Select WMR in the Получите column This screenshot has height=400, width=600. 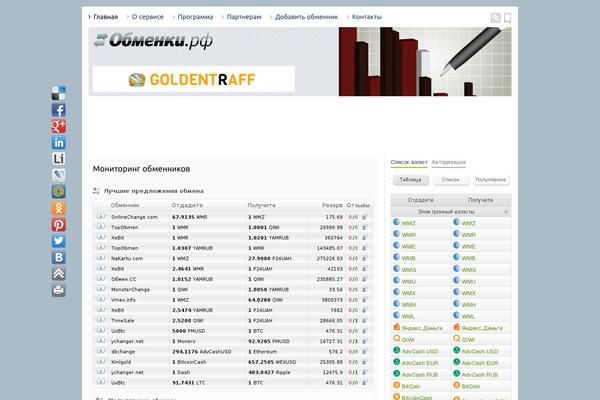coord(468,235)
